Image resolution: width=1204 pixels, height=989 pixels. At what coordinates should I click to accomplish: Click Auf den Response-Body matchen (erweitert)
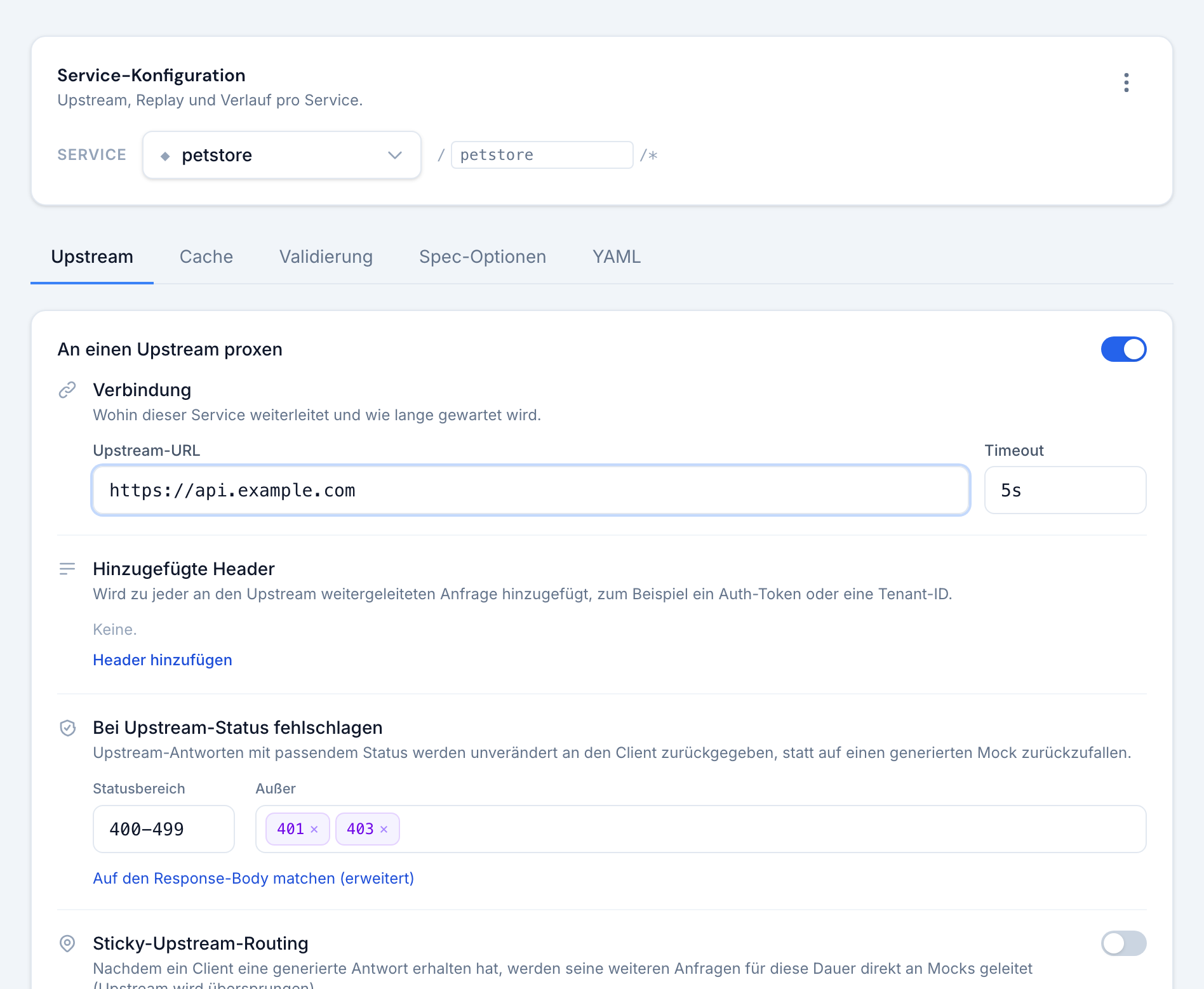253,879
